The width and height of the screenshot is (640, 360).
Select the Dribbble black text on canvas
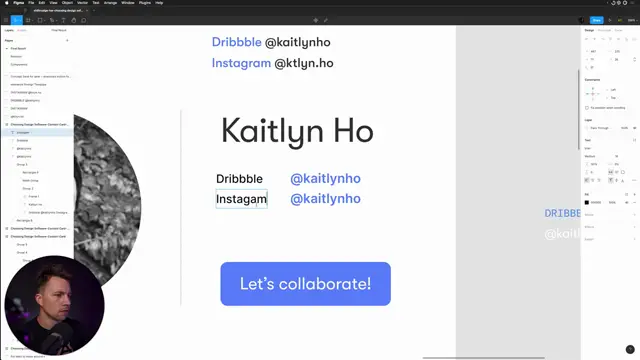pos(239,179)
